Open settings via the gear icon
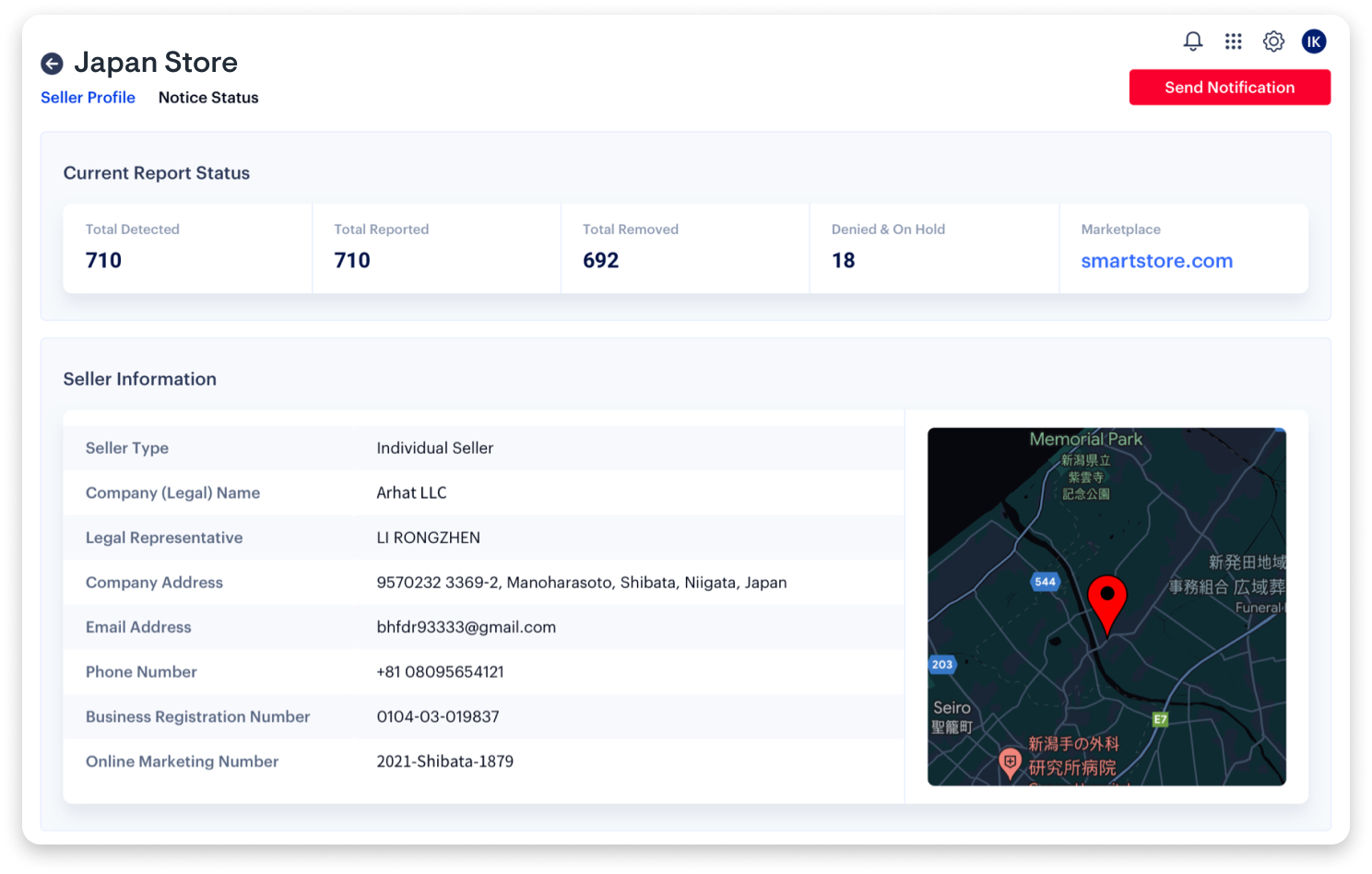 [1273, 41]
